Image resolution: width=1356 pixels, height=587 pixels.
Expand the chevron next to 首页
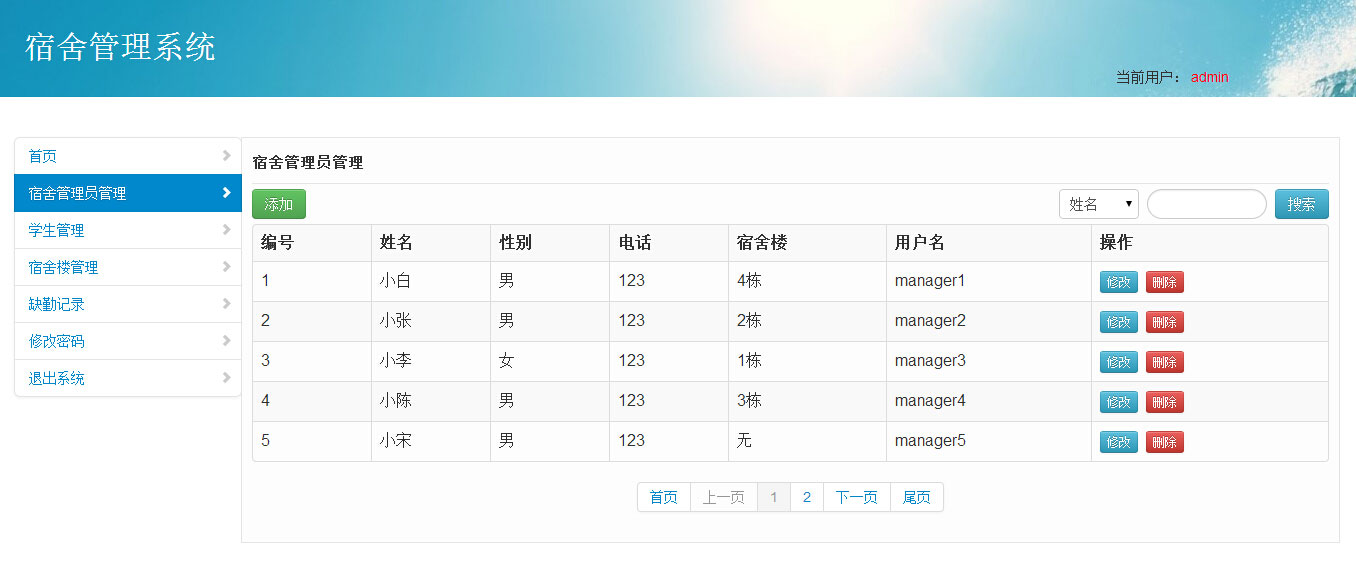(228, 155)
